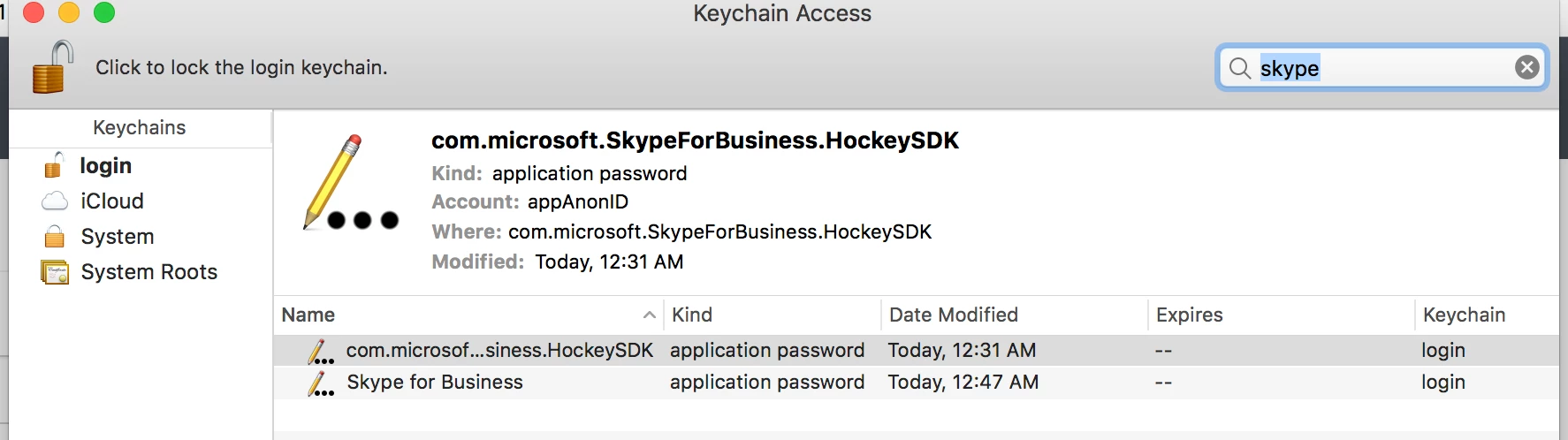Sort items by Kind column
Screen dimensions: 1568x440
[x=691, y=315]
